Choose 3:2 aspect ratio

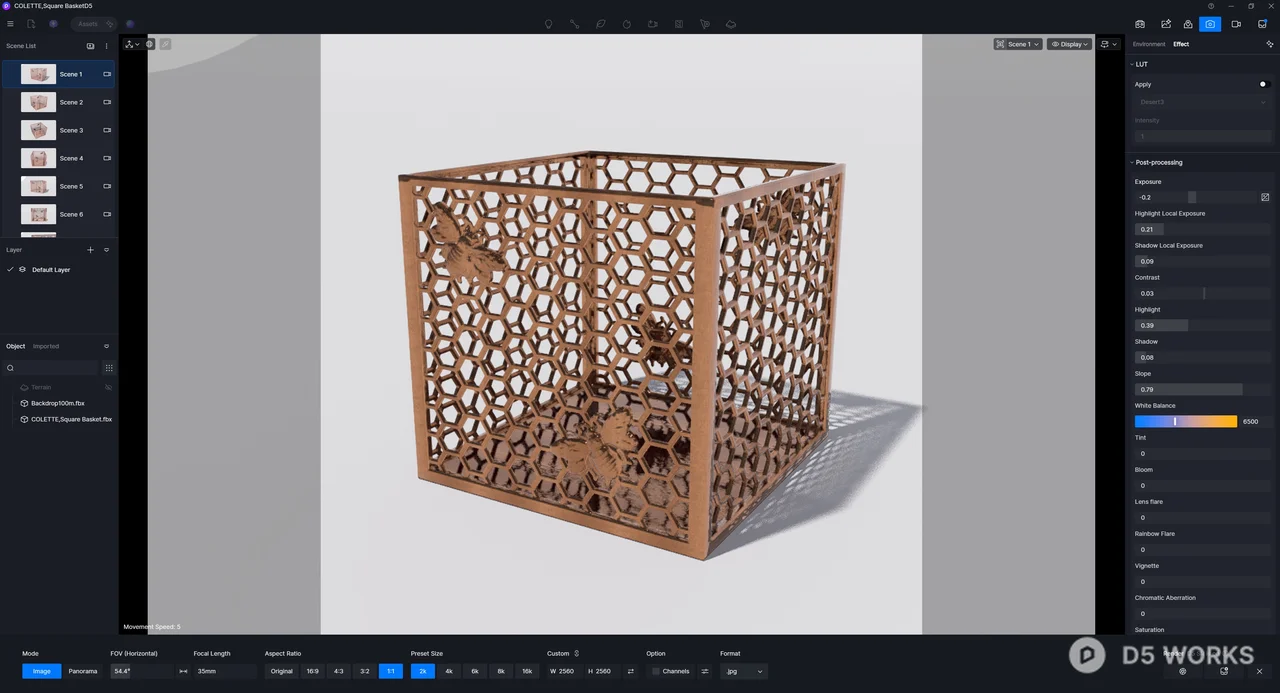coord(365,671)
